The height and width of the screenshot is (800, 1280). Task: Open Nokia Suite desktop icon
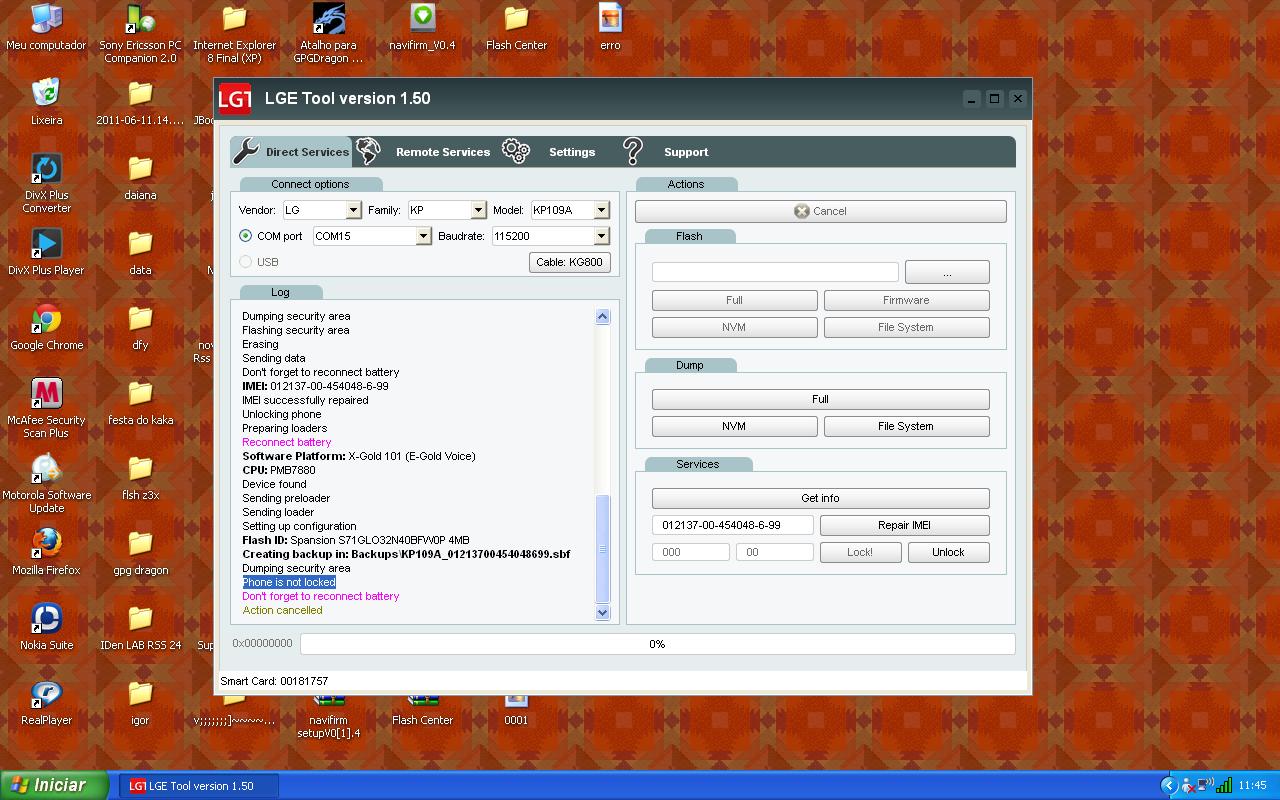click(46, 627)
